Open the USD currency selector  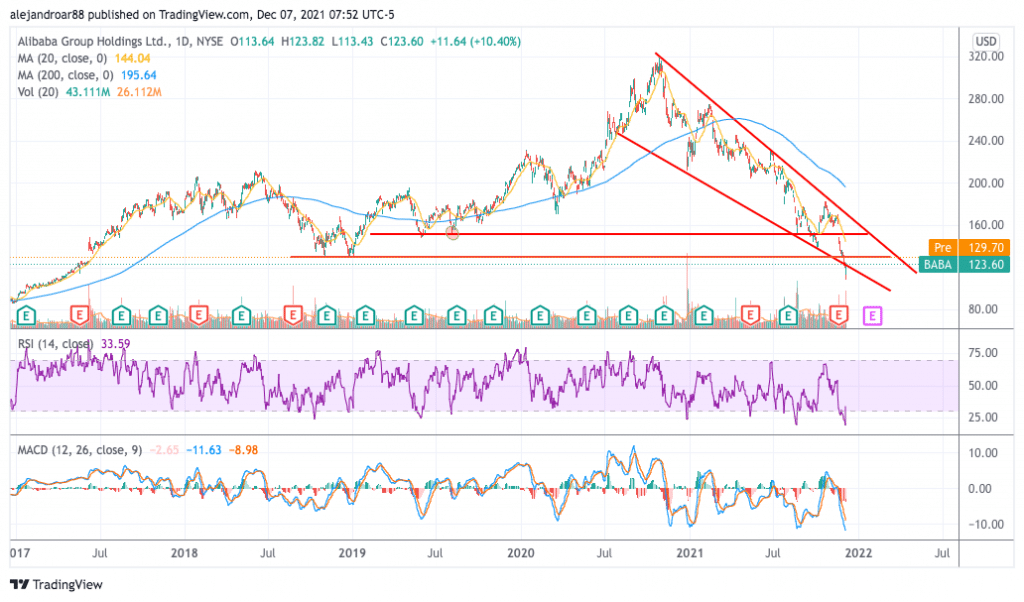point(985,41)
